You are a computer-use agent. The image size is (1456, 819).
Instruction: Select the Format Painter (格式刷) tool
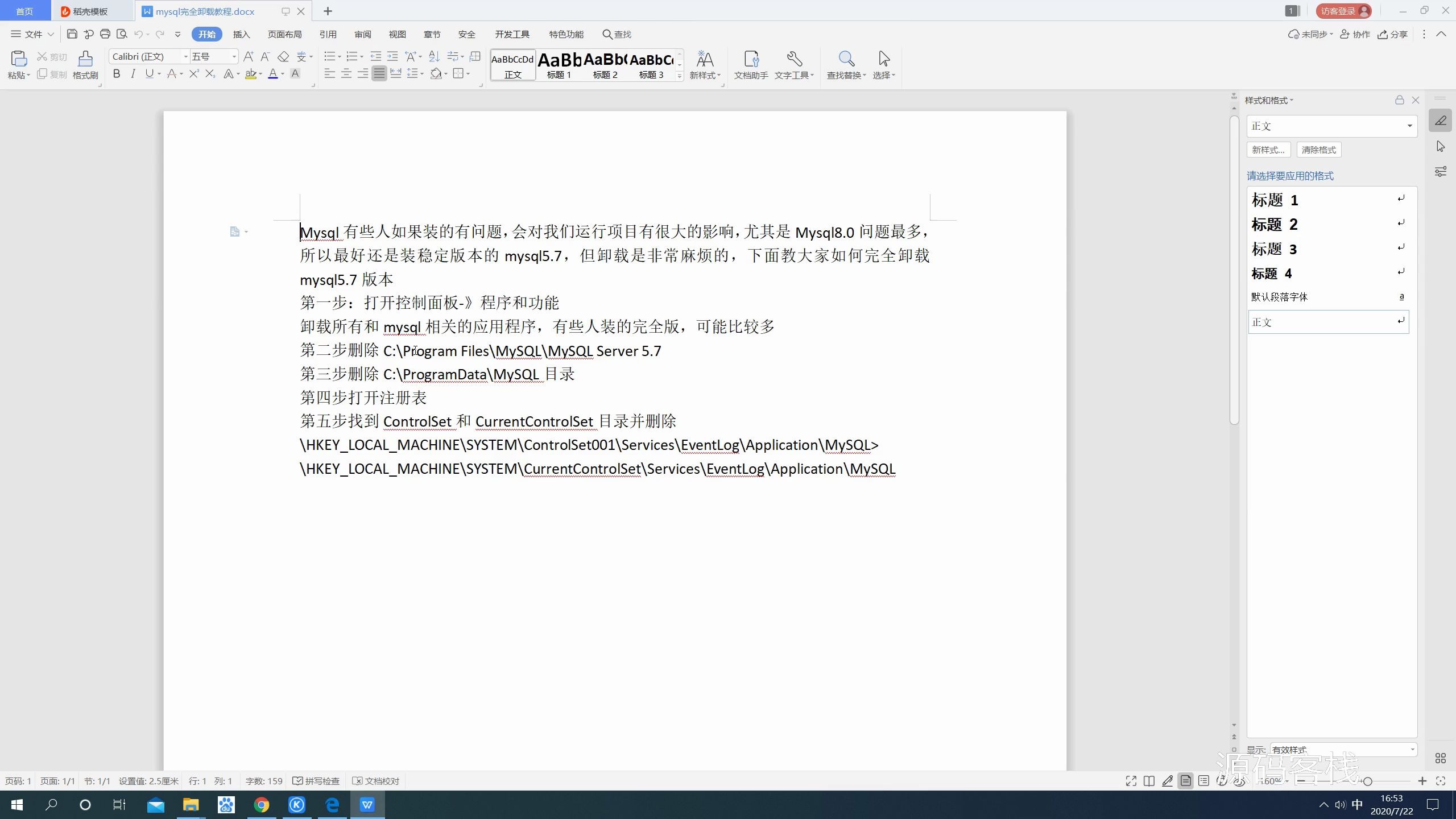coord(85,65)
